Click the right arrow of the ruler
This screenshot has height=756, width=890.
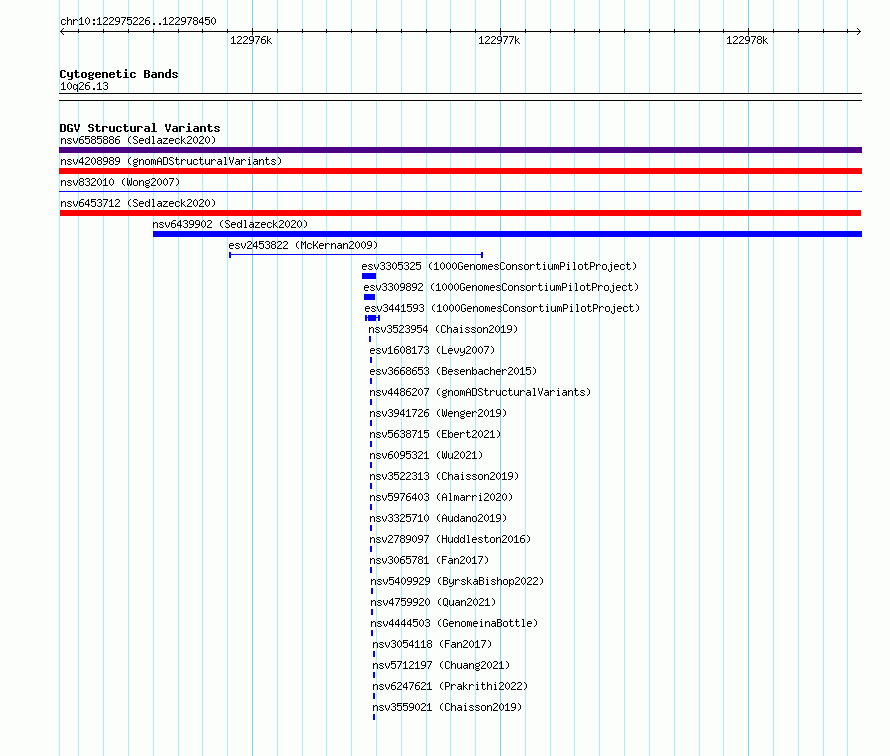[858, 32]
